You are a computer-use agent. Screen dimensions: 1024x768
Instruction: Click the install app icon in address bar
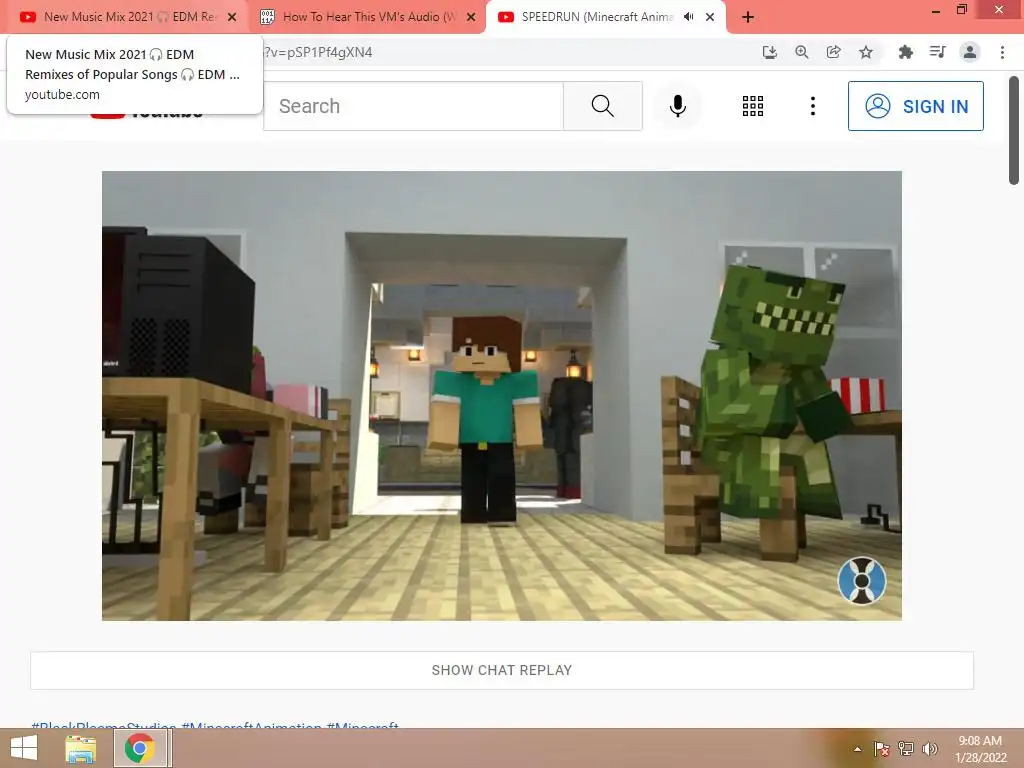coord(770,52)
